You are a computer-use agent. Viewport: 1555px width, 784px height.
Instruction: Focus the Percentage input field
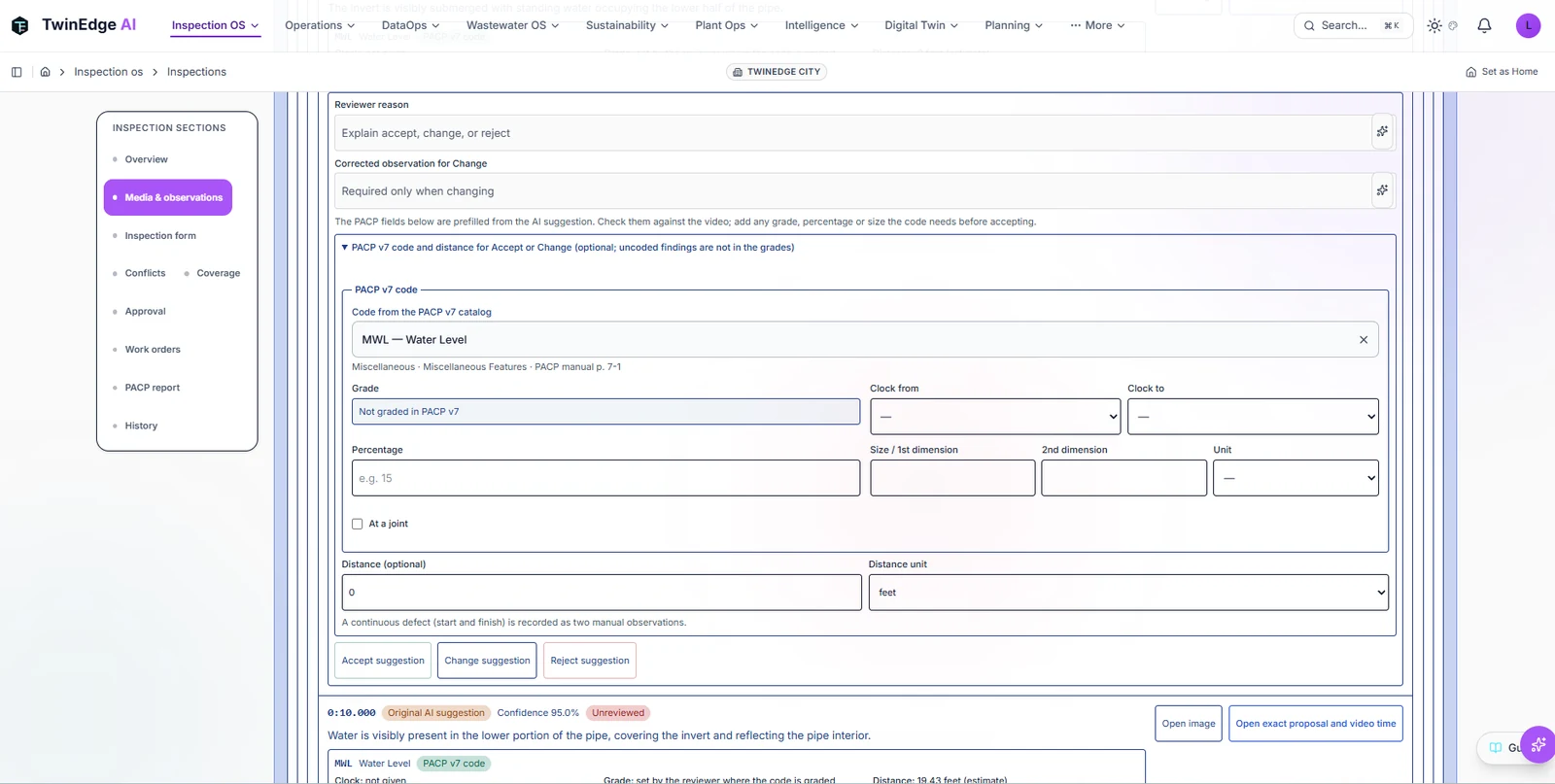tap(605, 478)
